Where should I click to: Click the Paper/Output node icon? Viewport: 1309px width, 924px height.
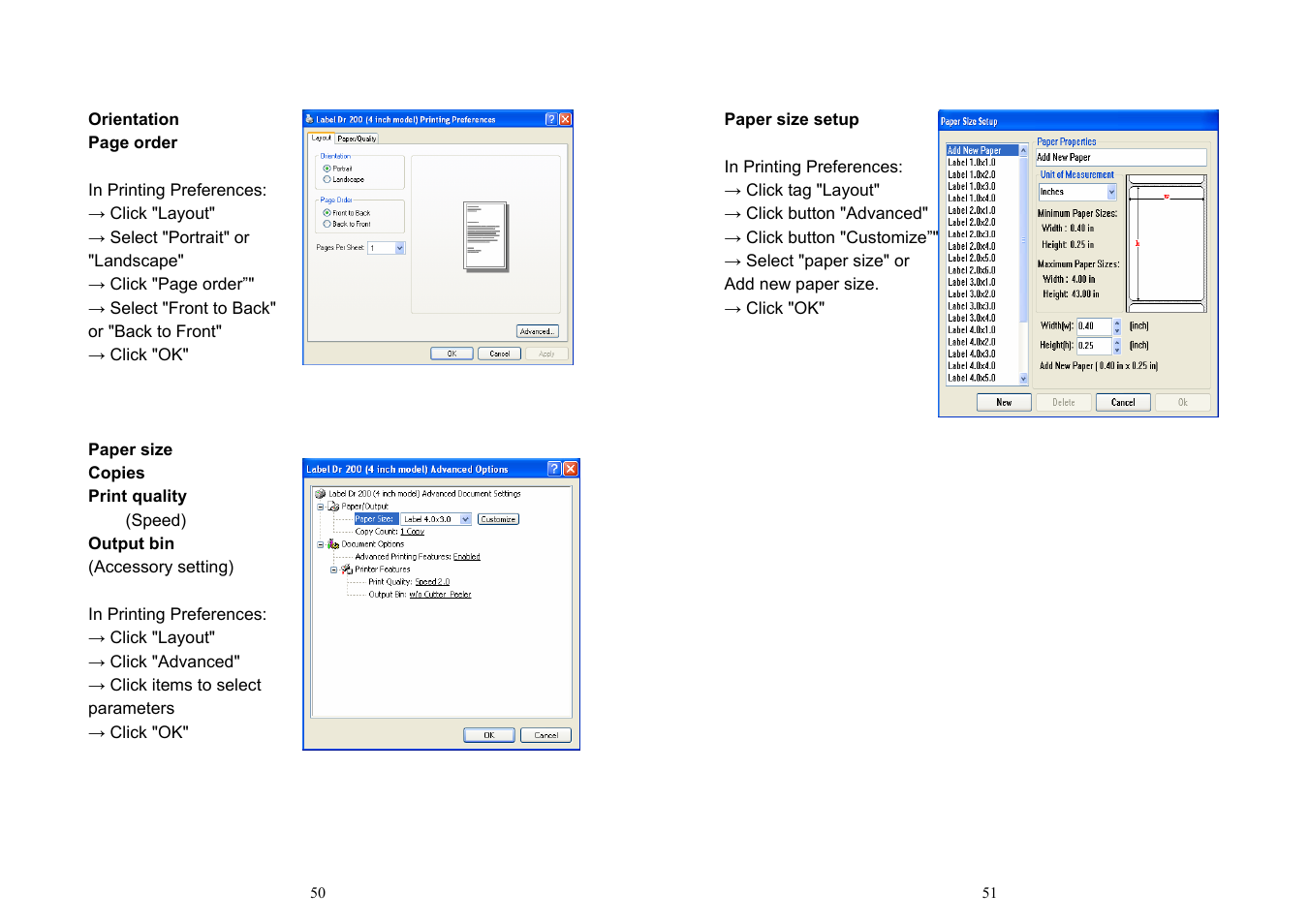coord(333,507)
